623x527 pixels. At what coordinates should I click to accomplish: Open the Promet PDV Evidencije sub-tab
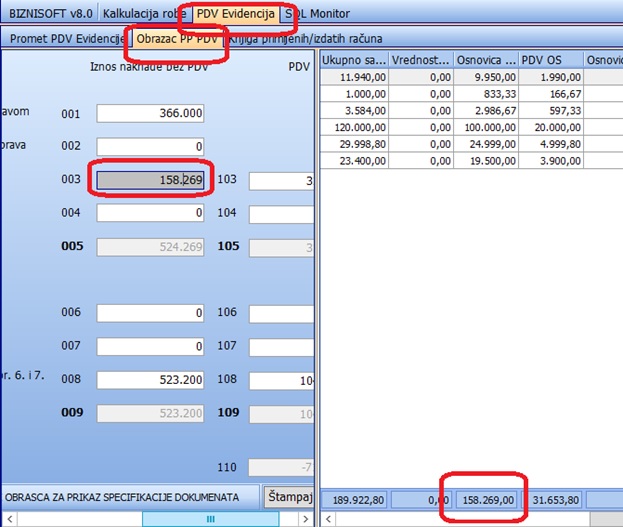66,39
